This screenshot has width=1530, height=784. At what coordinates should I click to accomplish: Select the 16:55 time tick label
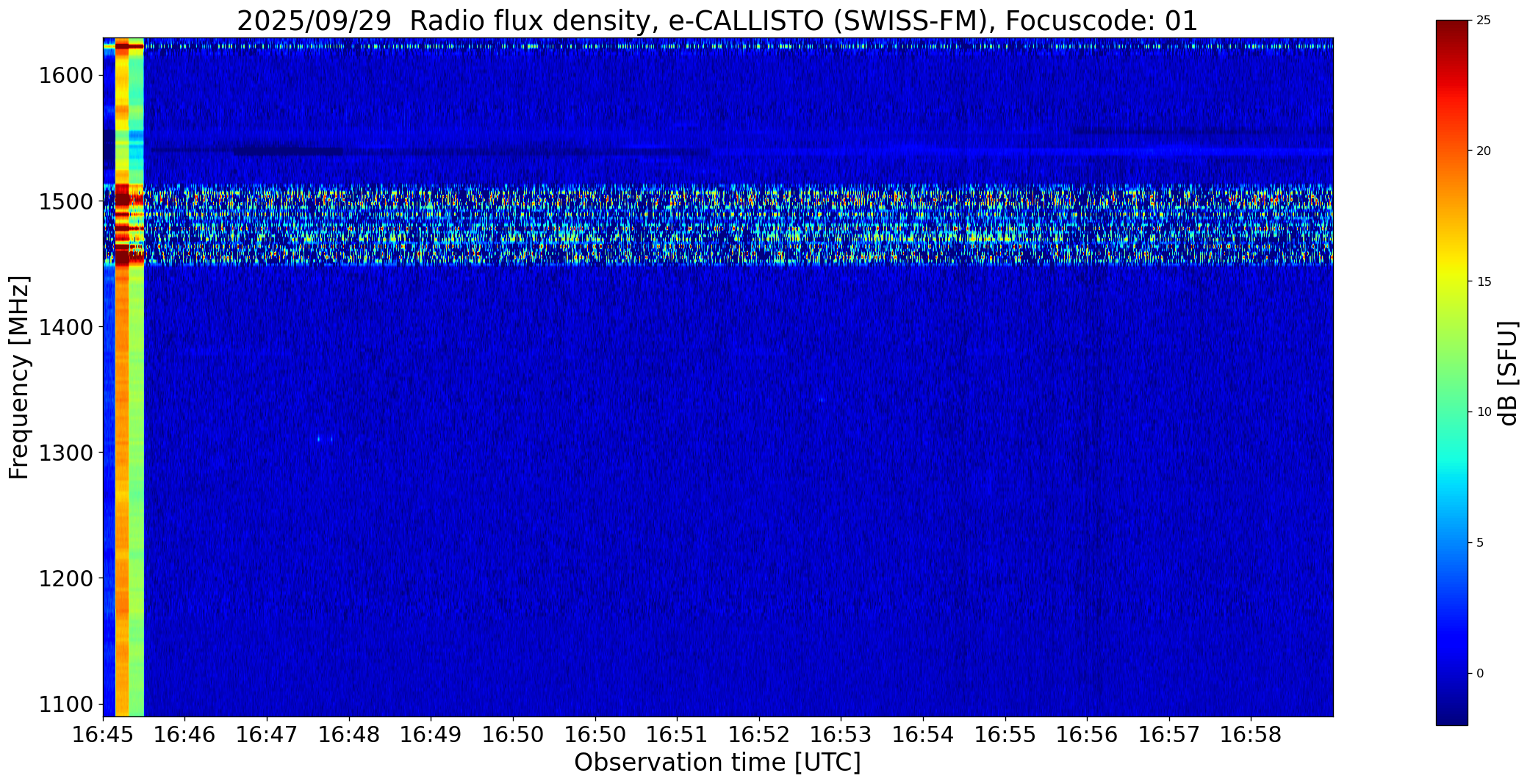click(x=1005, y=734)
